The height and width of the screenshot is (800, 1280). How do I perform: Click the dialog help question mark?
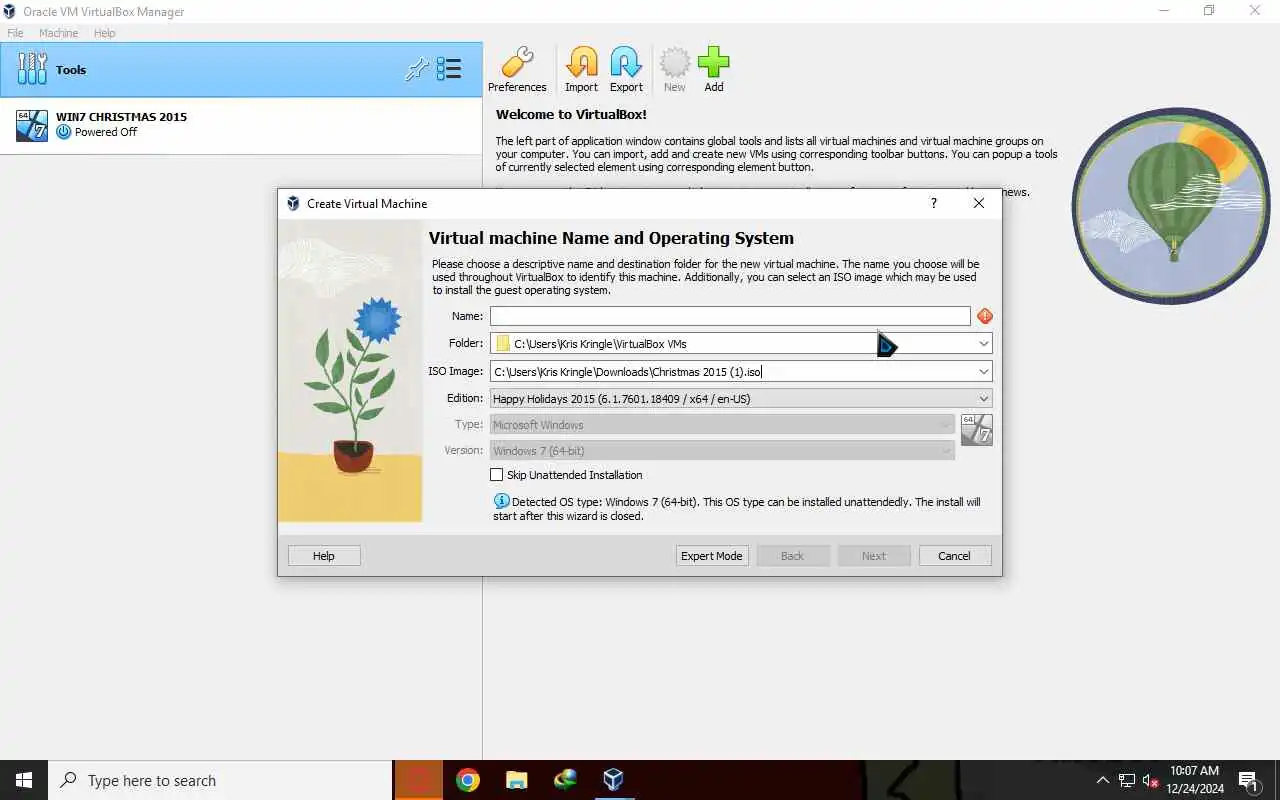pos(934,203)
